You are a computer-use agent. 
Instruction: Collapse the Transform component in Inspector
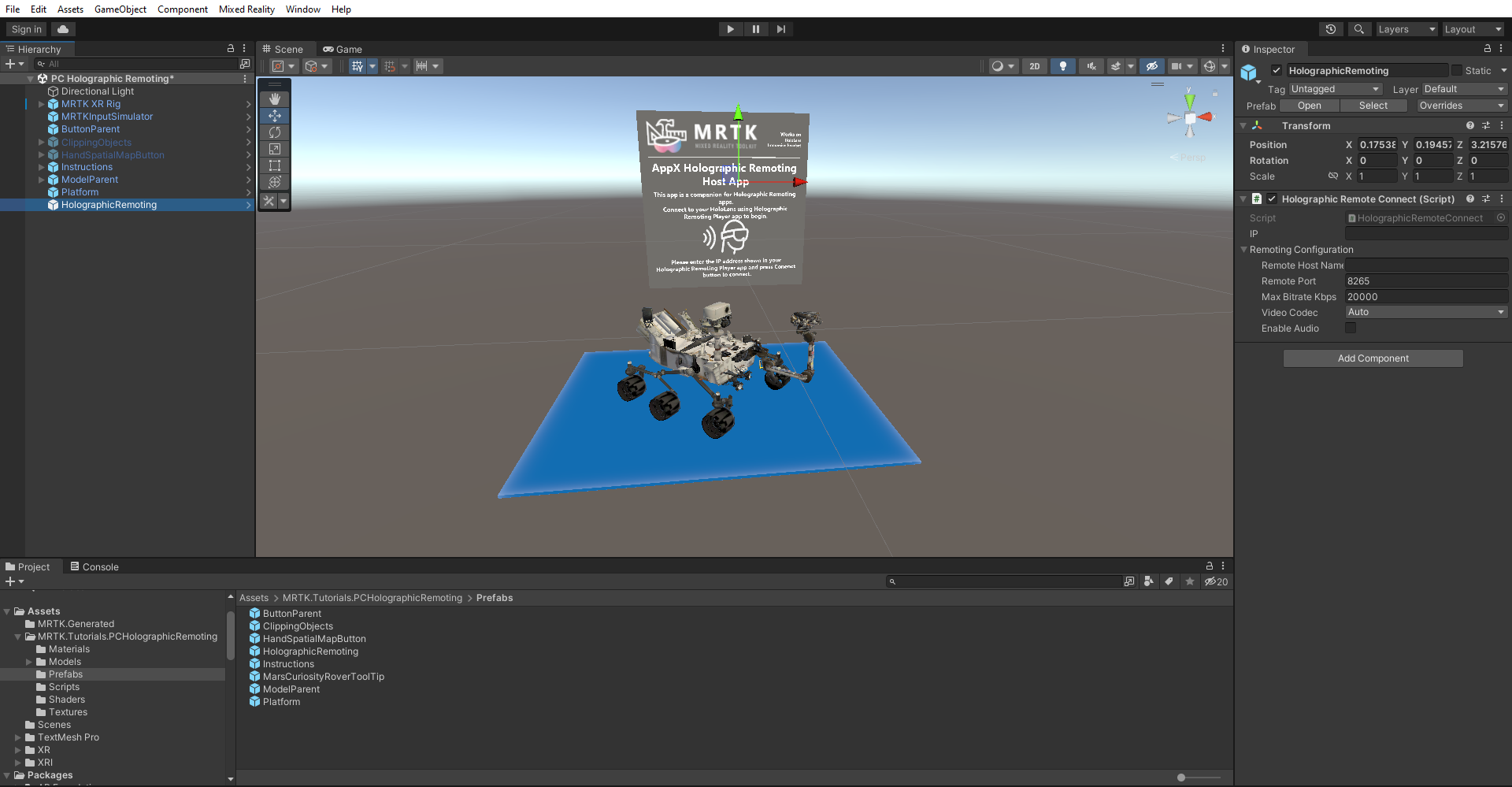[1244, 125]
